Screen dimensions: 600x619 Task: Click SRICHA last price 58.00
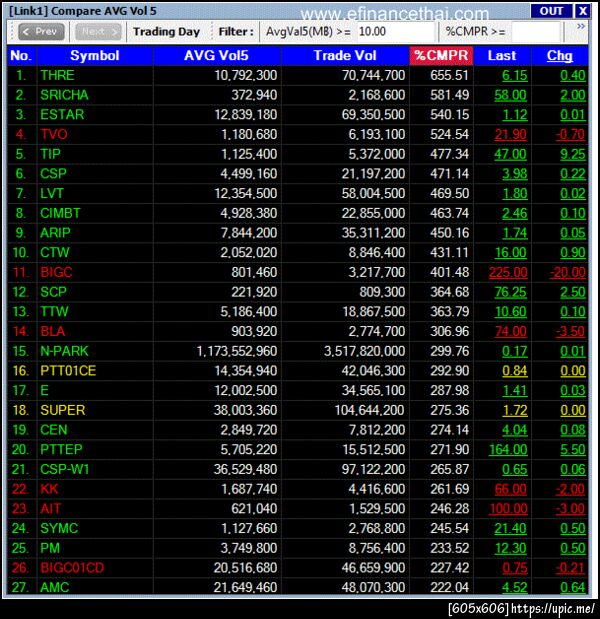pyautogui.click(x=510, y=95)
